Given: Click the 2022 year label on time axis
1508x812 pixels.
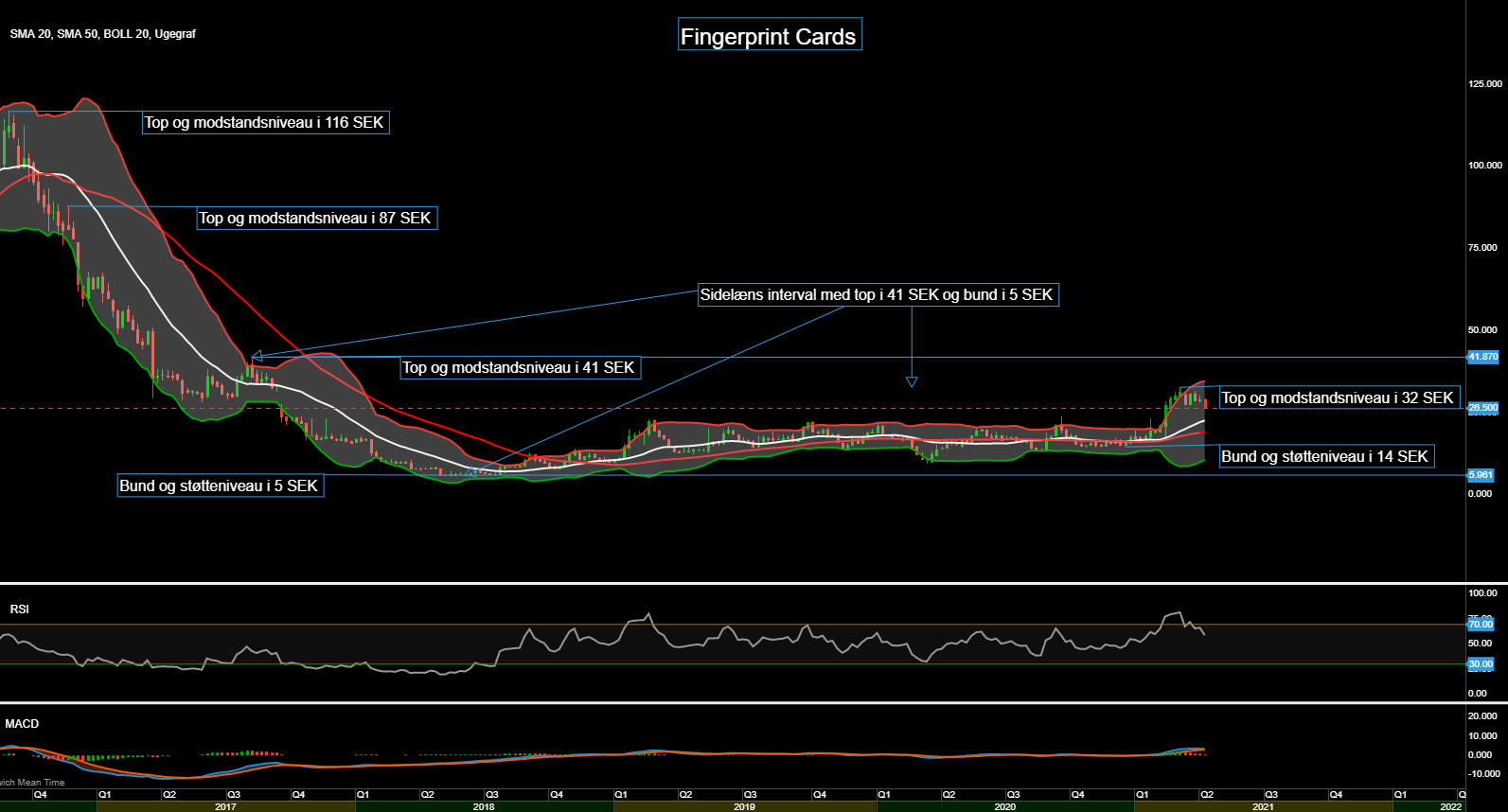Looking at the screenshot, I should [x=1450, y=806].
